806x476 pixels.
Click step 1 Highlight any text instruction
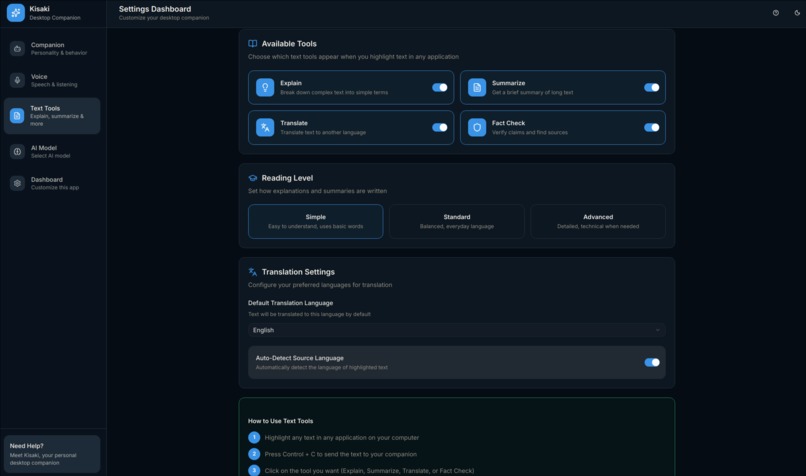click(x=342, y=437)
